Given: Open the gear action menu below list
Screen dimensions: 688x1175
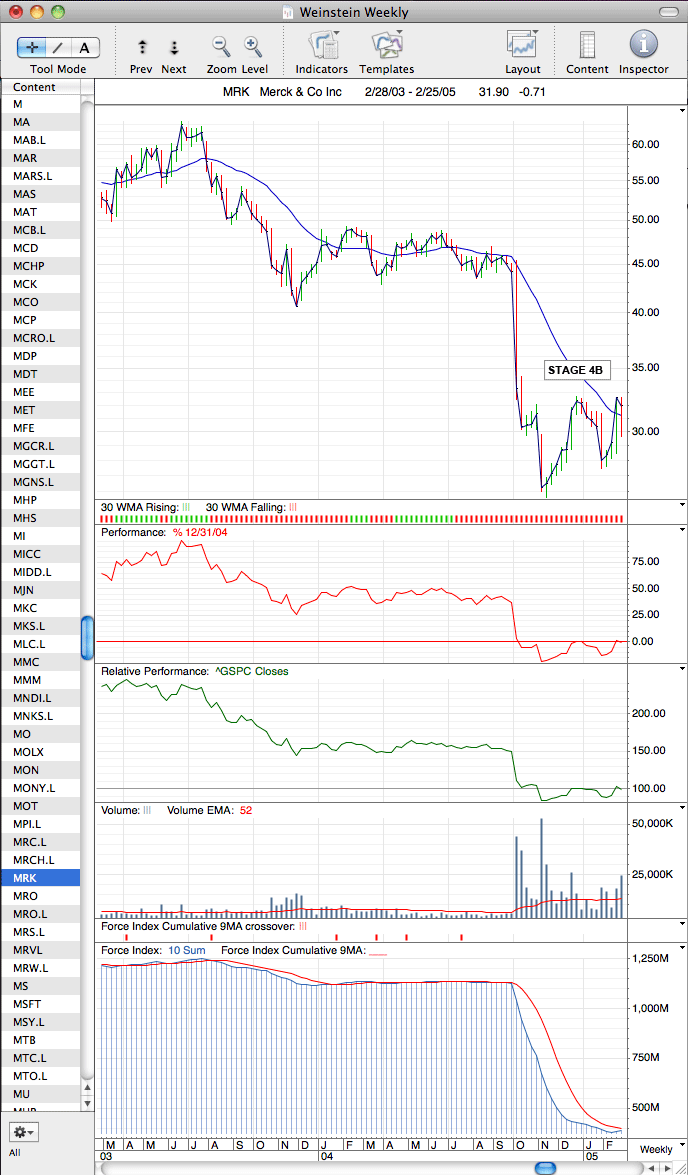Looking at the screenshot, I should click(24, 1131).
